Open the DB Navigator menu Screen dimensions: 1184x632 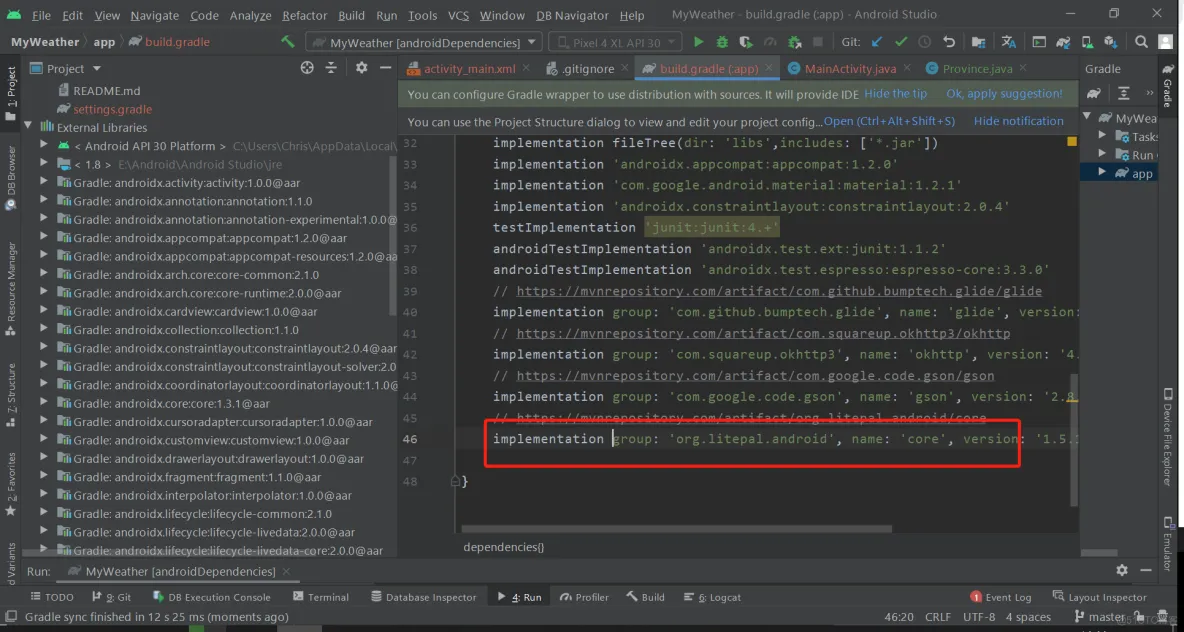click(x=572, y=15)
